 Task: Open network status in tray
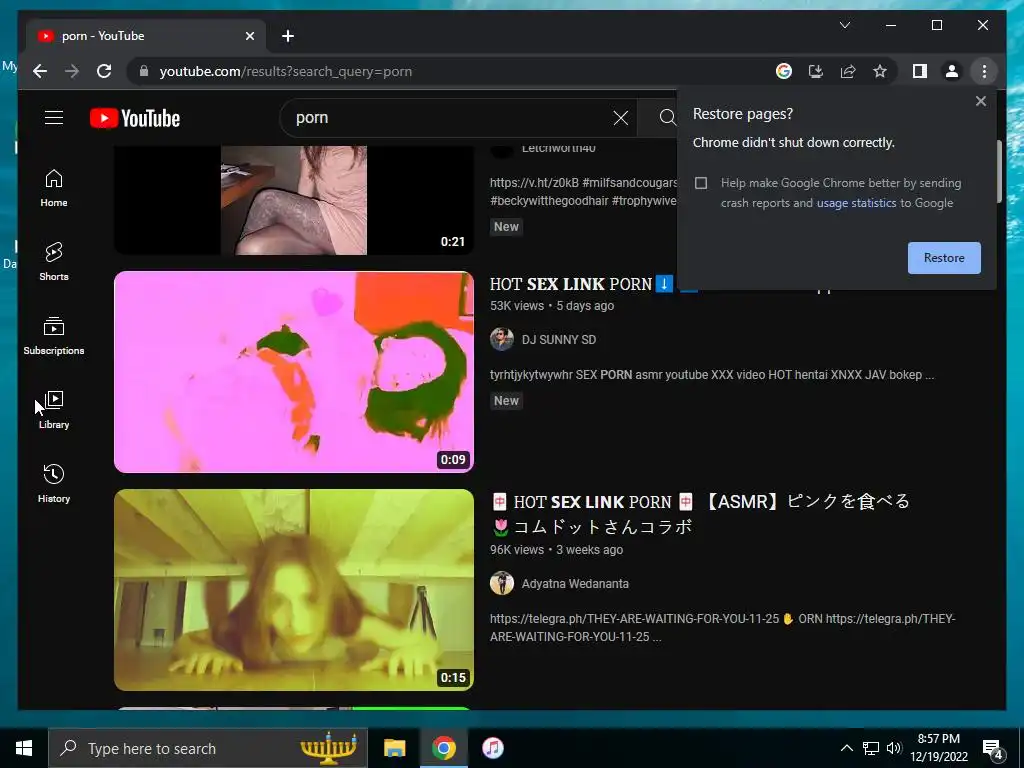pyautogui.click(x=871, y=748)
